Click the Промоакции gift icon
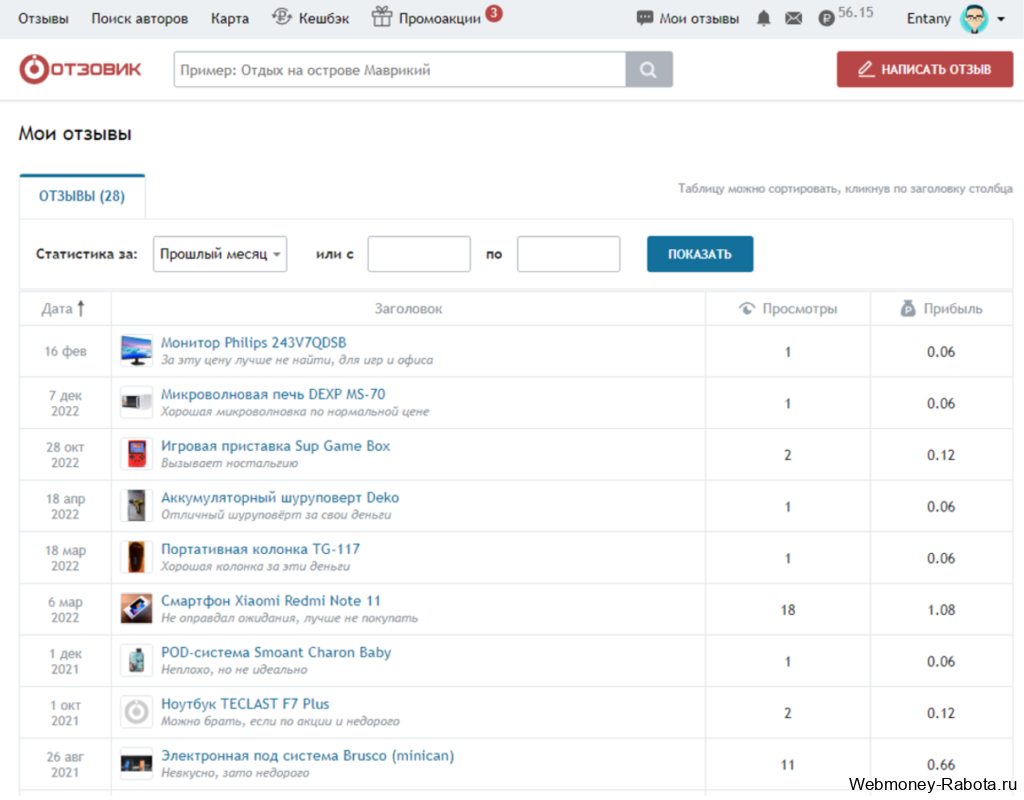Viewport: 1024px width, 800px height. point(381,16)
